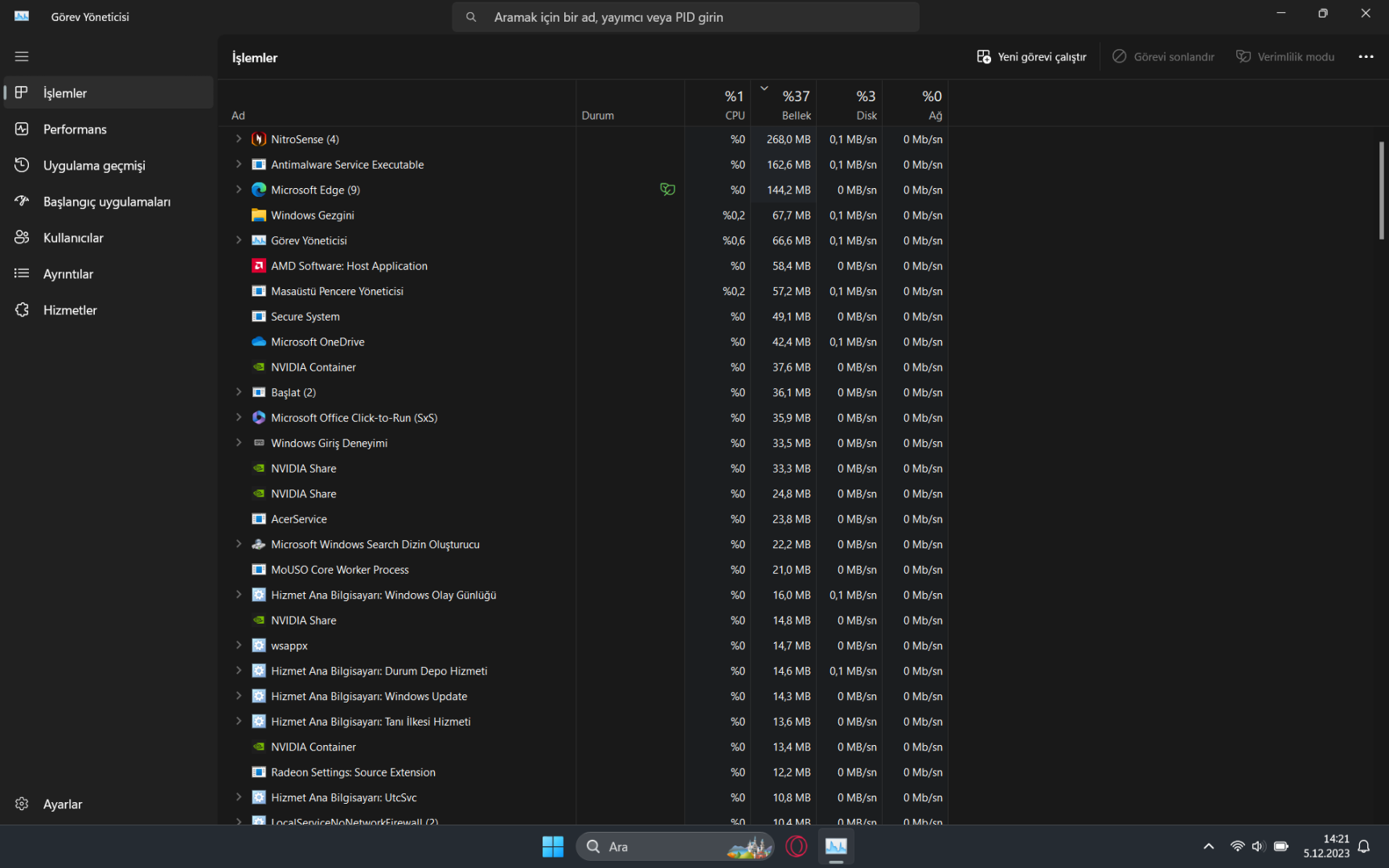The height and width of the screenshot is (868, 1389).
Task: Sort processes by Disk column
Action: tap(850, 103)
